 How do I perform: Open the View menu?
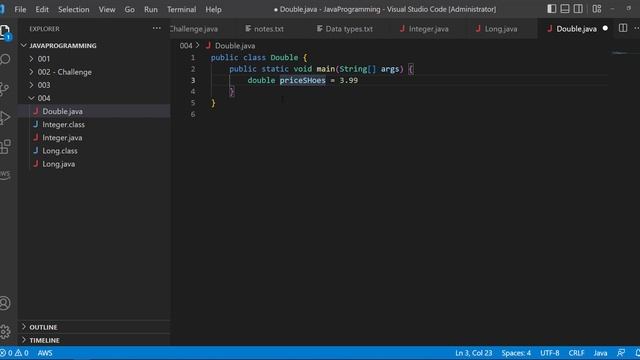107,9
